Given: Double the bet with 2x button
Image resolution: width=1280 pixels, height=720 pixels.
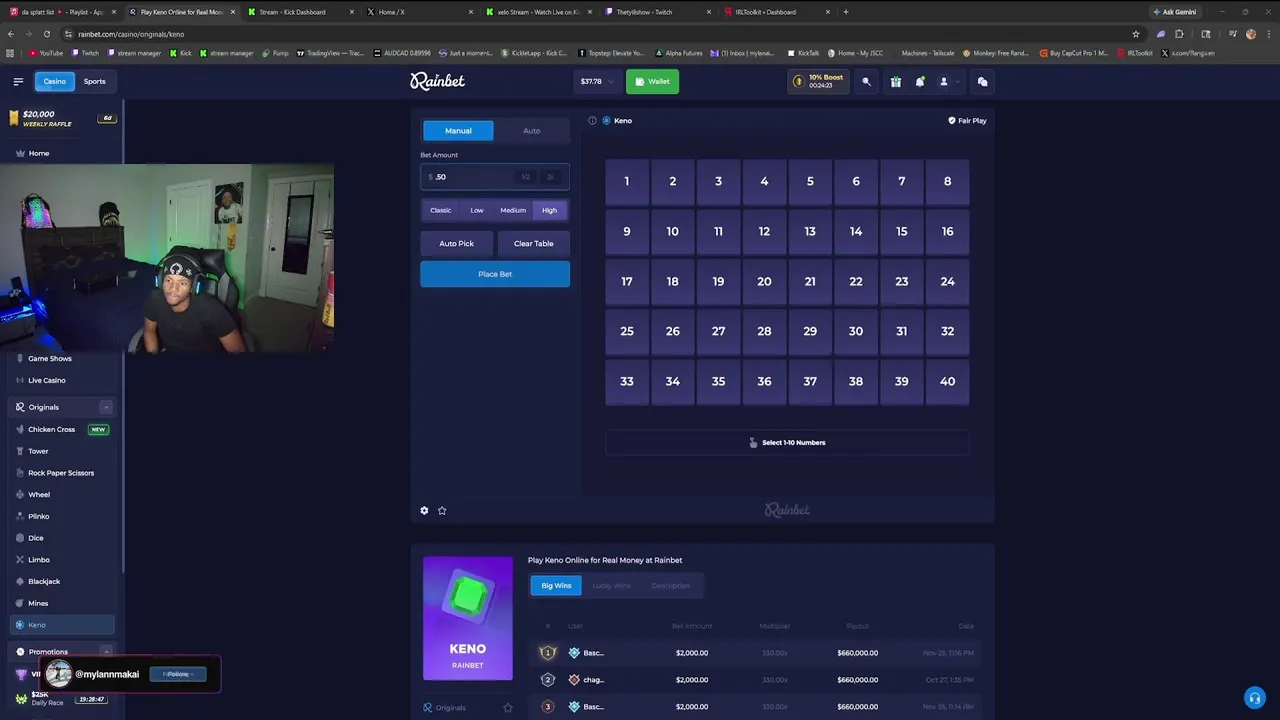Looking at the screenshot, I should point(550,177).
